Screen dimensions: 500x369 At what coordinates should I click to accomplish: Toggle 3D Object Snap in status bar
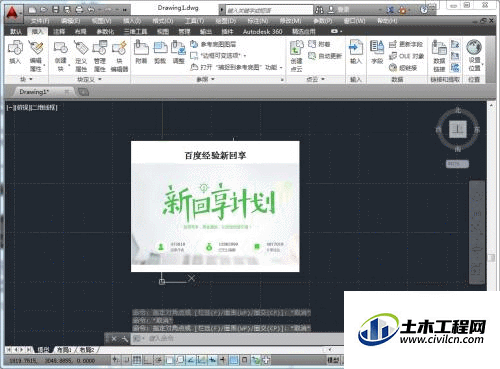pos(180,360)
